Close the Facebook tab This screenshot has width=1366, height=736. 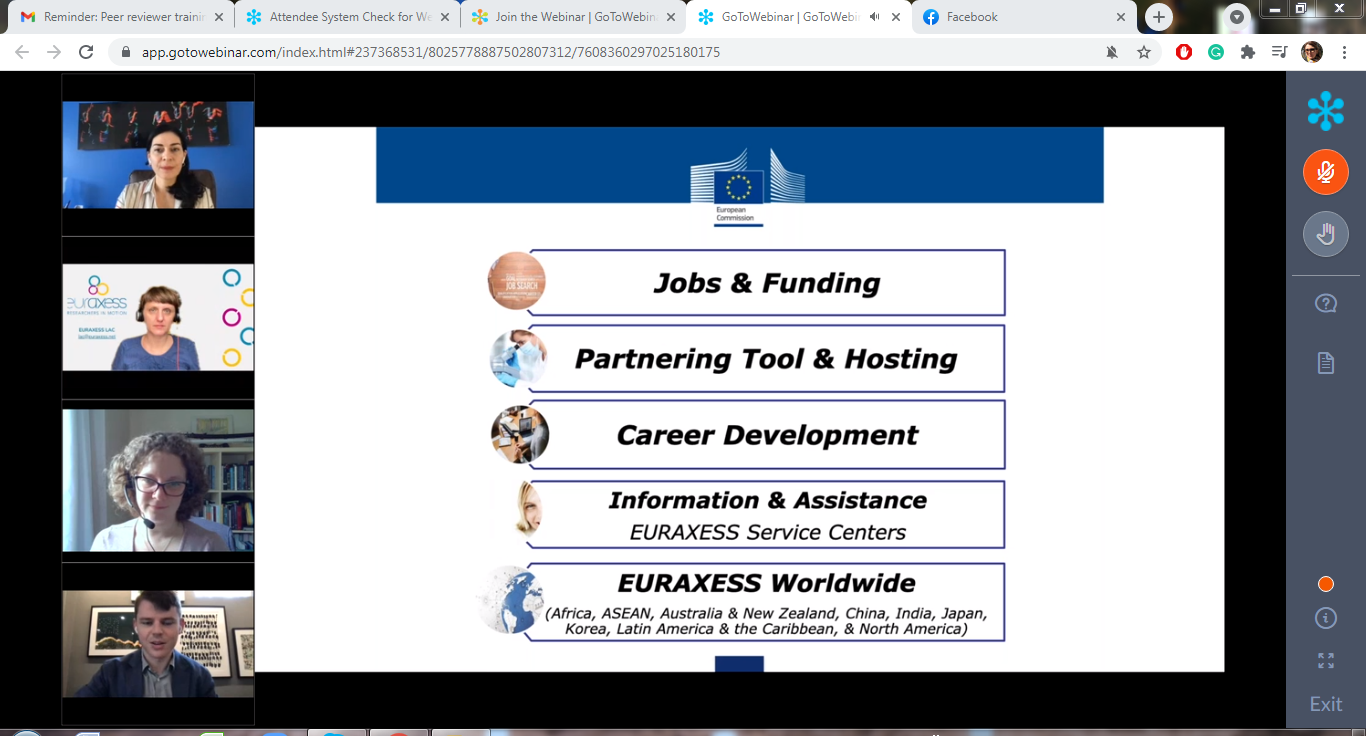click(x=1121, y=17)
